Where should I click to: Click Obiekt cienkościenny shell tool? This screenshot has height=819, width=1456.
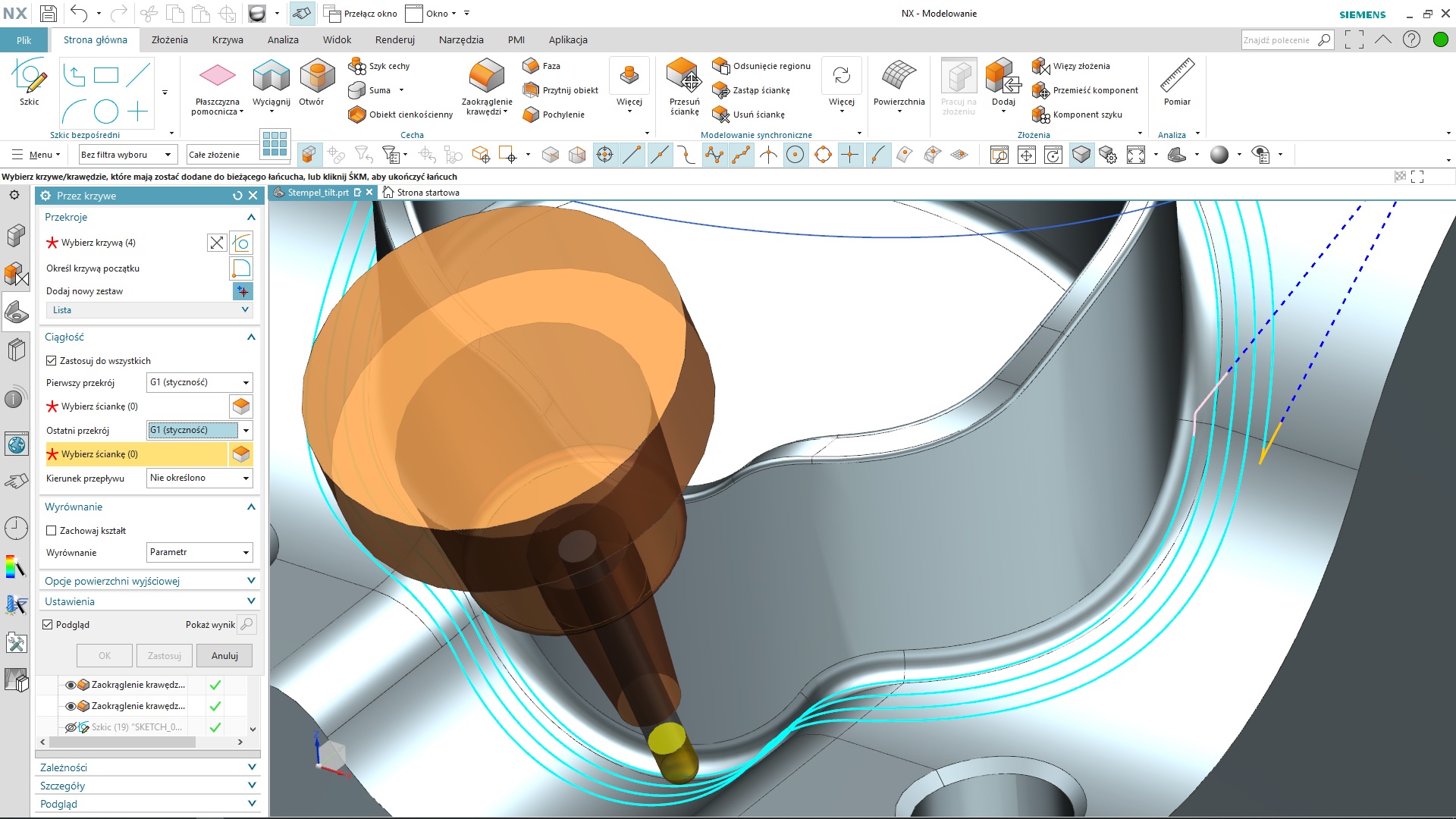click(400, 115)
